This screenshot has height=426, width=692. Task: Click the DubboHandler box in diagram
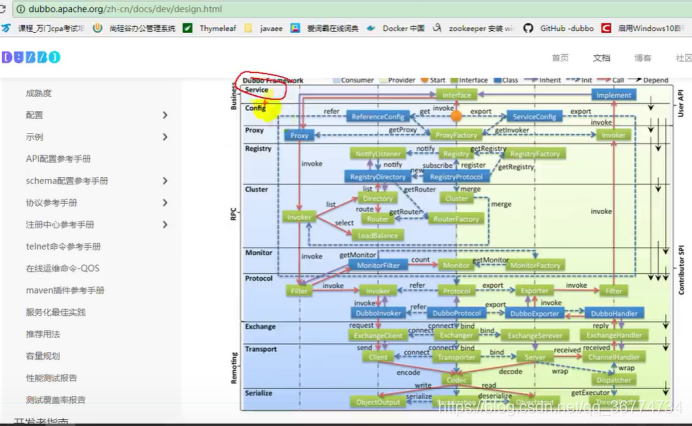pos(614,313)
